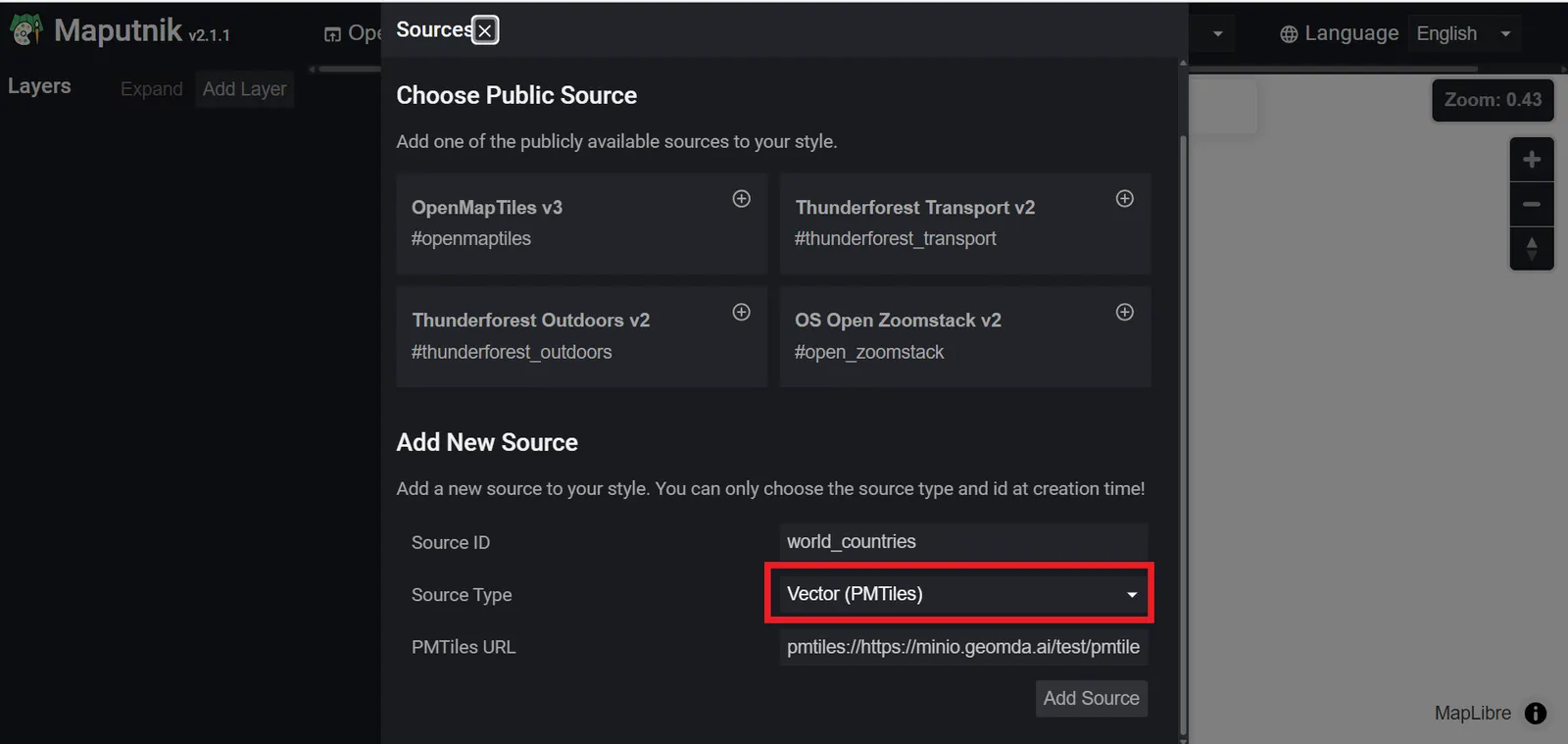Select the Thunderforest Outdoors v2 card
The image size is (1568, 744).
point(581,336)
